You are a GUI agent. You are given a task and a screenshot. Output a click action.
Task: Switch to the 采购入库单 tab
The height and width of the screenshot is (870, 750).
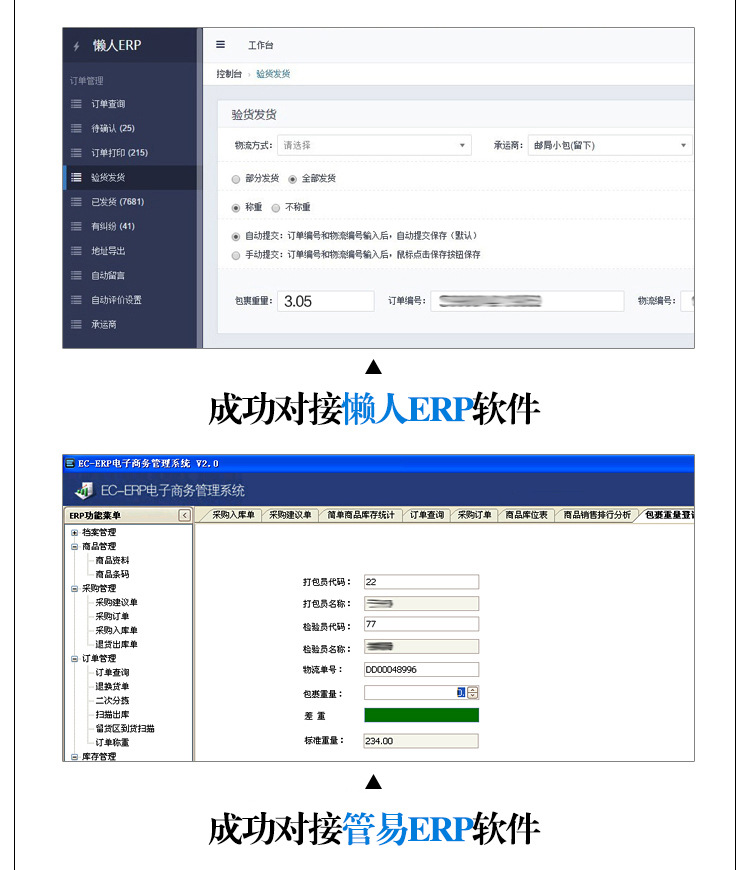[233, 515]
